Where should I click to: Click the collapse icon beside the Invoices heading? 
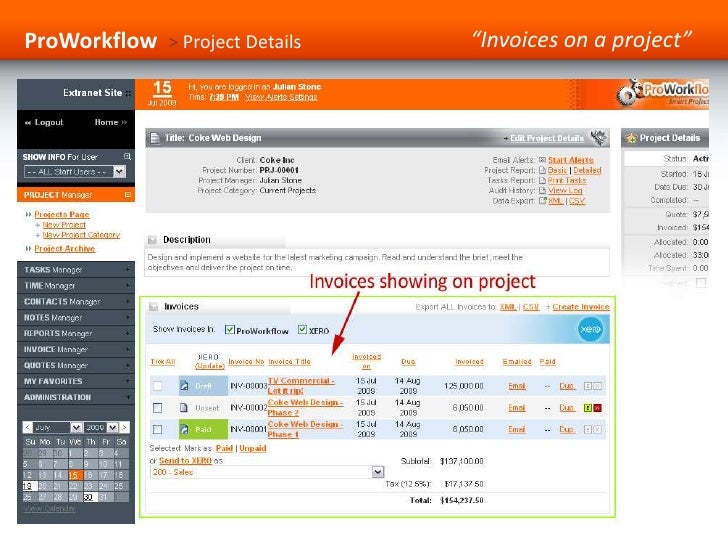(153, 307)
